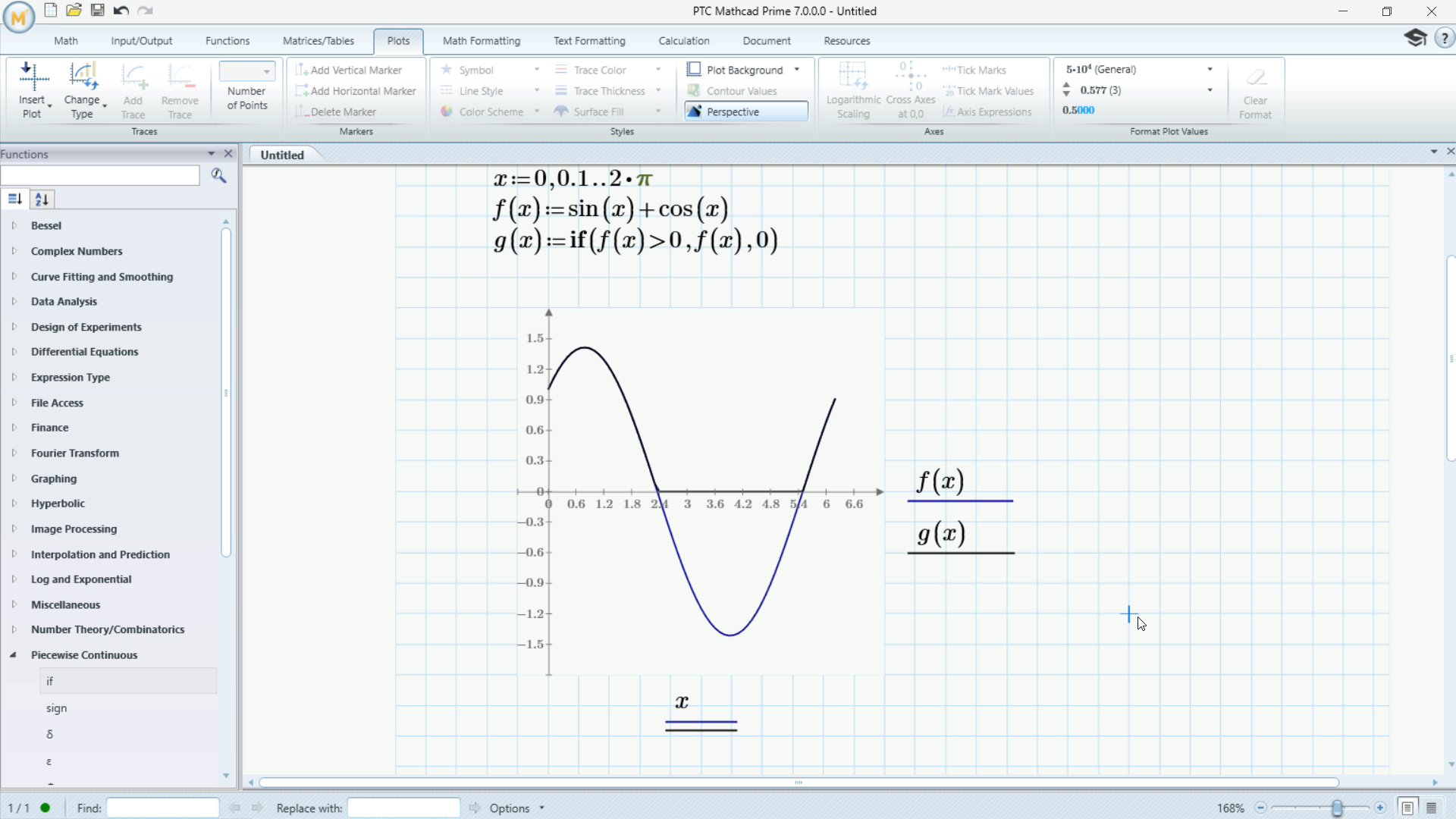Click zoom out minus icon
The image size is (1456, 819).
(1260, 808)
